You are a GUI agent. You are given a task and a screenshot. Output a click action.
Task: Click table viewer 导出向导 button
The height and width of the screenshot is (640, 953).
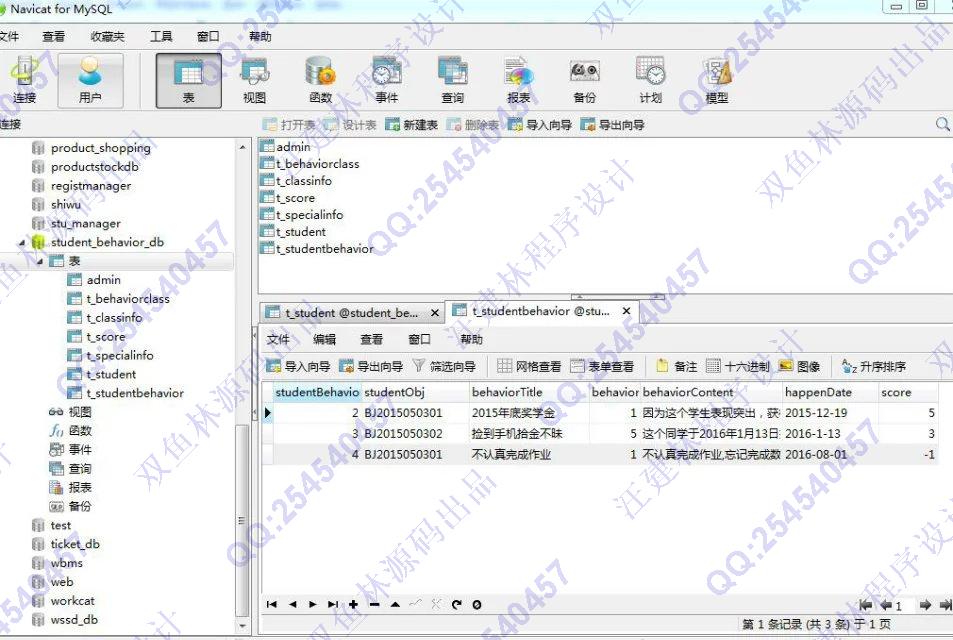(371, 366)
